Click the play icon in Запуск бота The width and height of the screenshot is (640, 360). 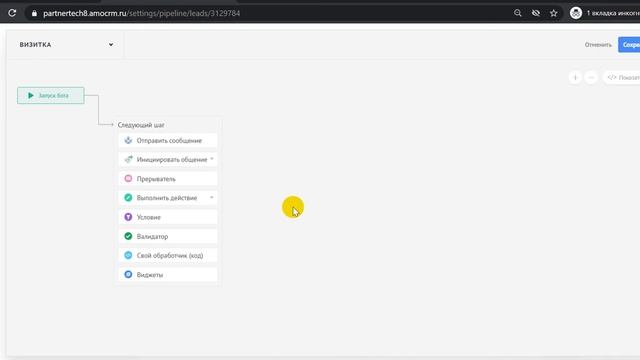(x=31, y=96)
